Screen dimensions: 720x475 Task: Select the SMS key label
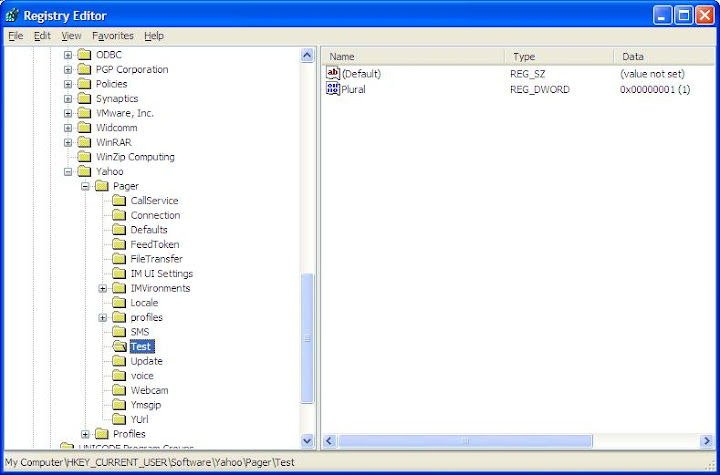[x=140, y=332]
